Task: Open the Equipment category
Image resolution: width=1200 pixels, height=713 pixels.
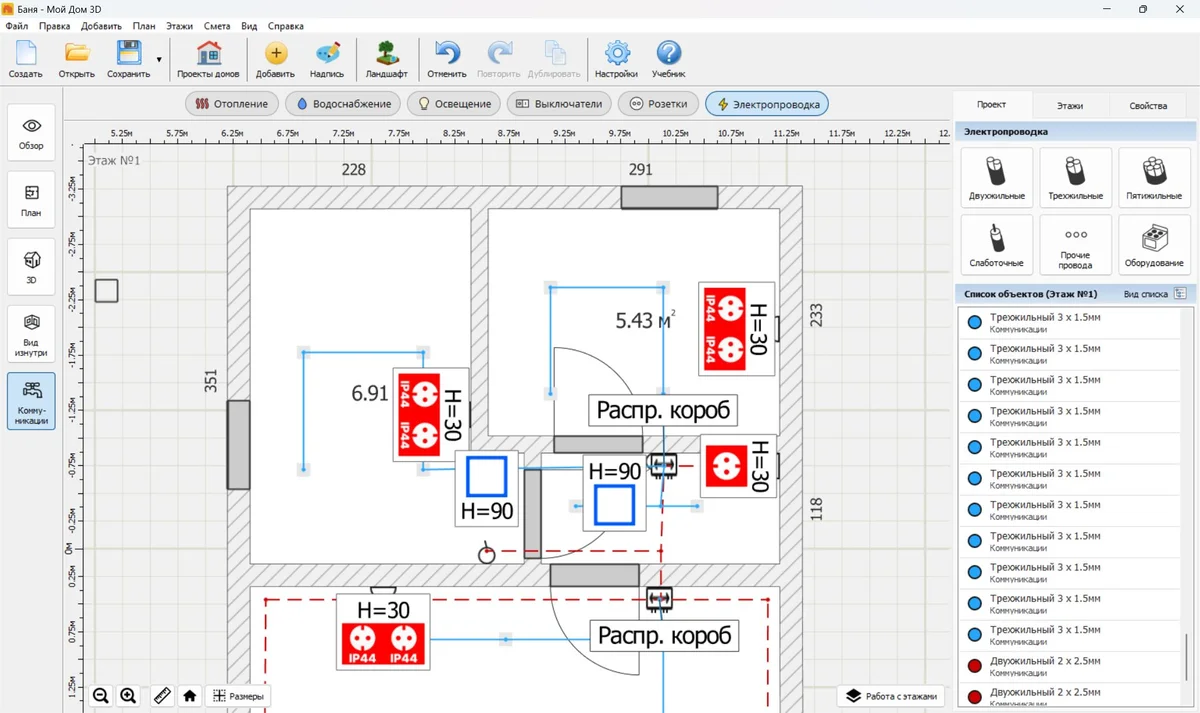Action: (1154, 244)
